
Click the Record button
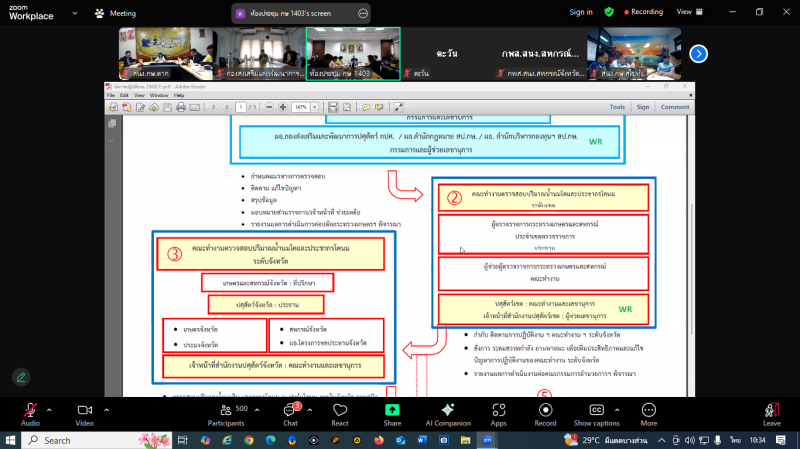pyautogui.click(x=545, y=411)
